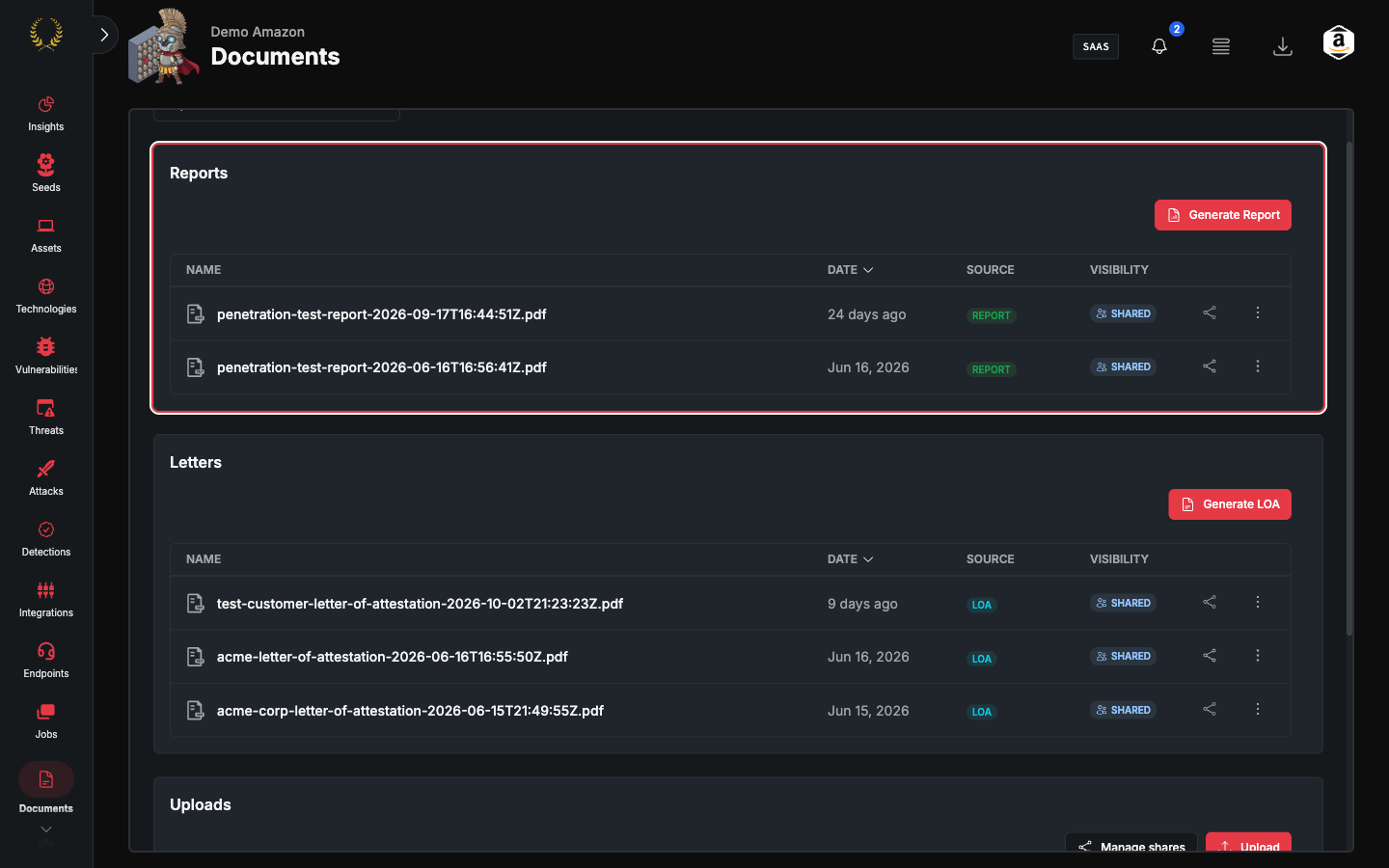Image resolution: width=1389 pixels, height=868 pixels.
Task: Toggle SHARED visibility on 2026-06-16 report
Action: [x=1124, y=366]
